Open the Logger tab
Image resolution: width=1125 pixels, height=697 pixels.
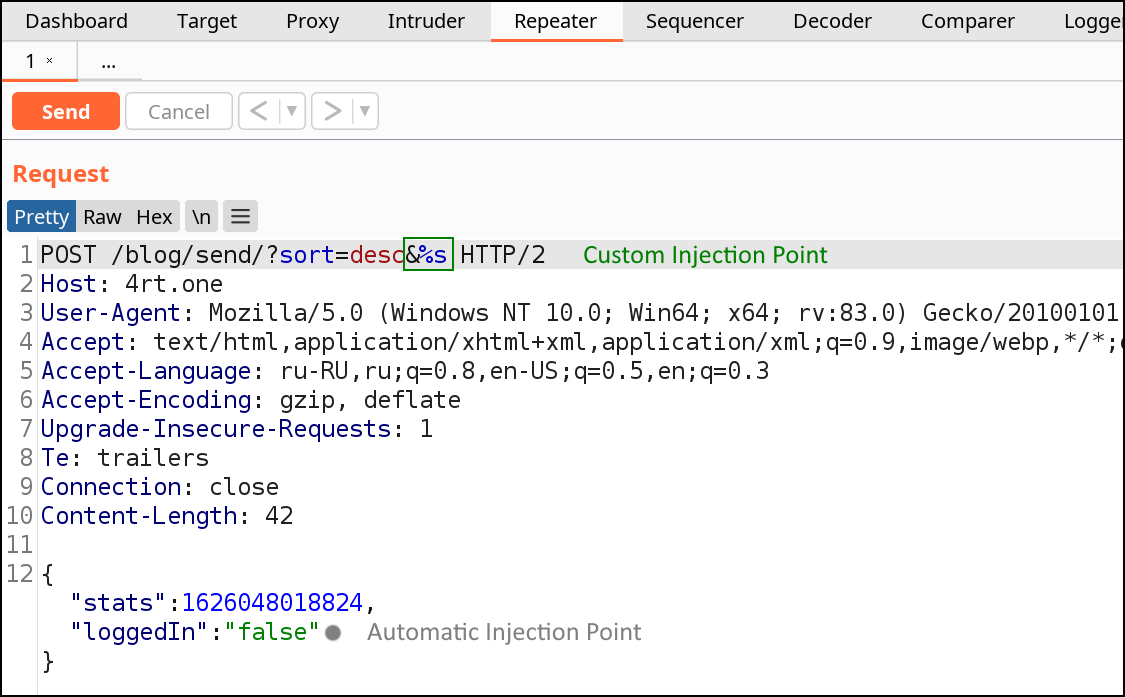(x=1093, y=22)
